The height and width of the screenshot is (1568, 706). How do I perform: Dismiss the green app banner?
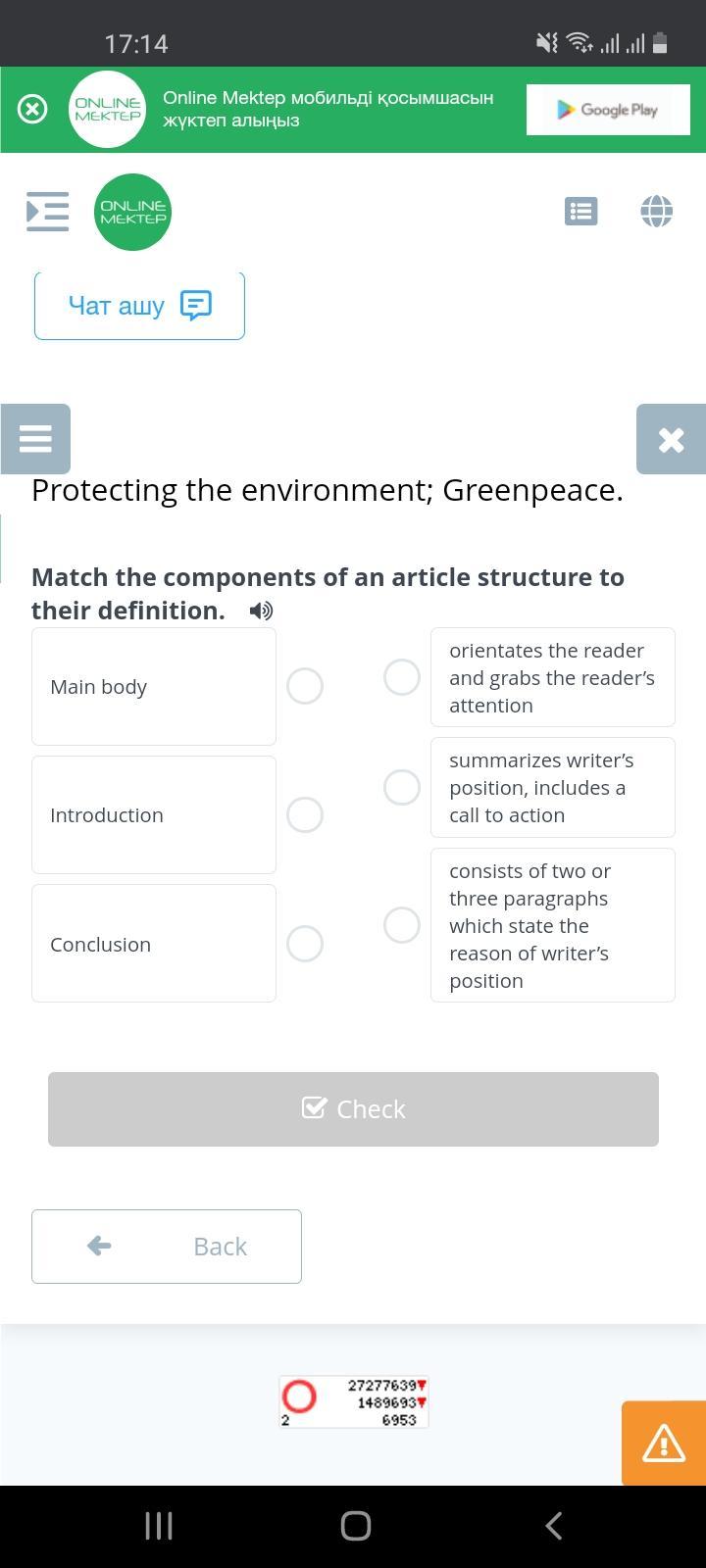point(32,109)
